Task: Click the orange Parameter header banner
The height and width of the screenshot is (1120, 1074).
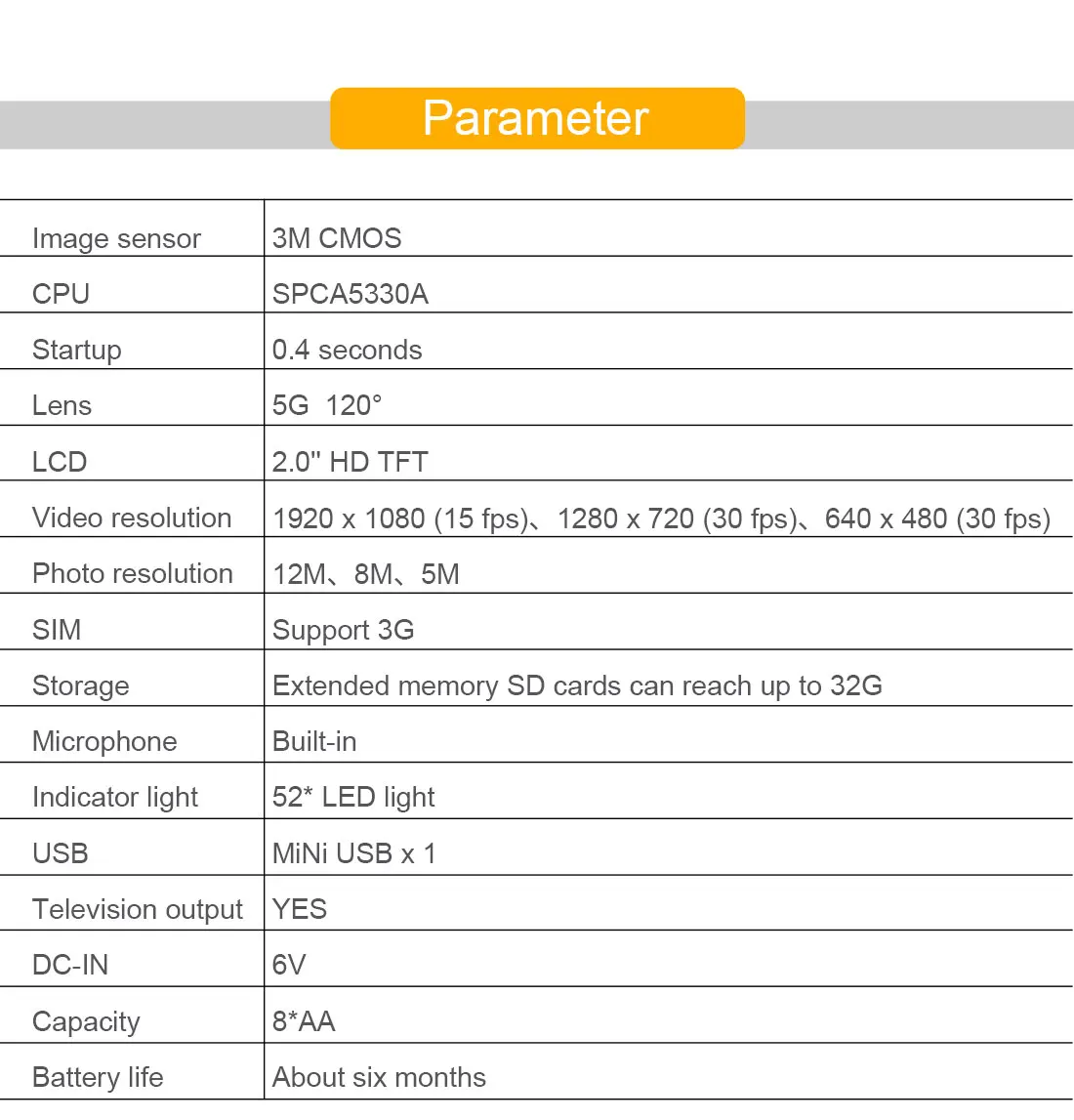Action: point(537,118)
